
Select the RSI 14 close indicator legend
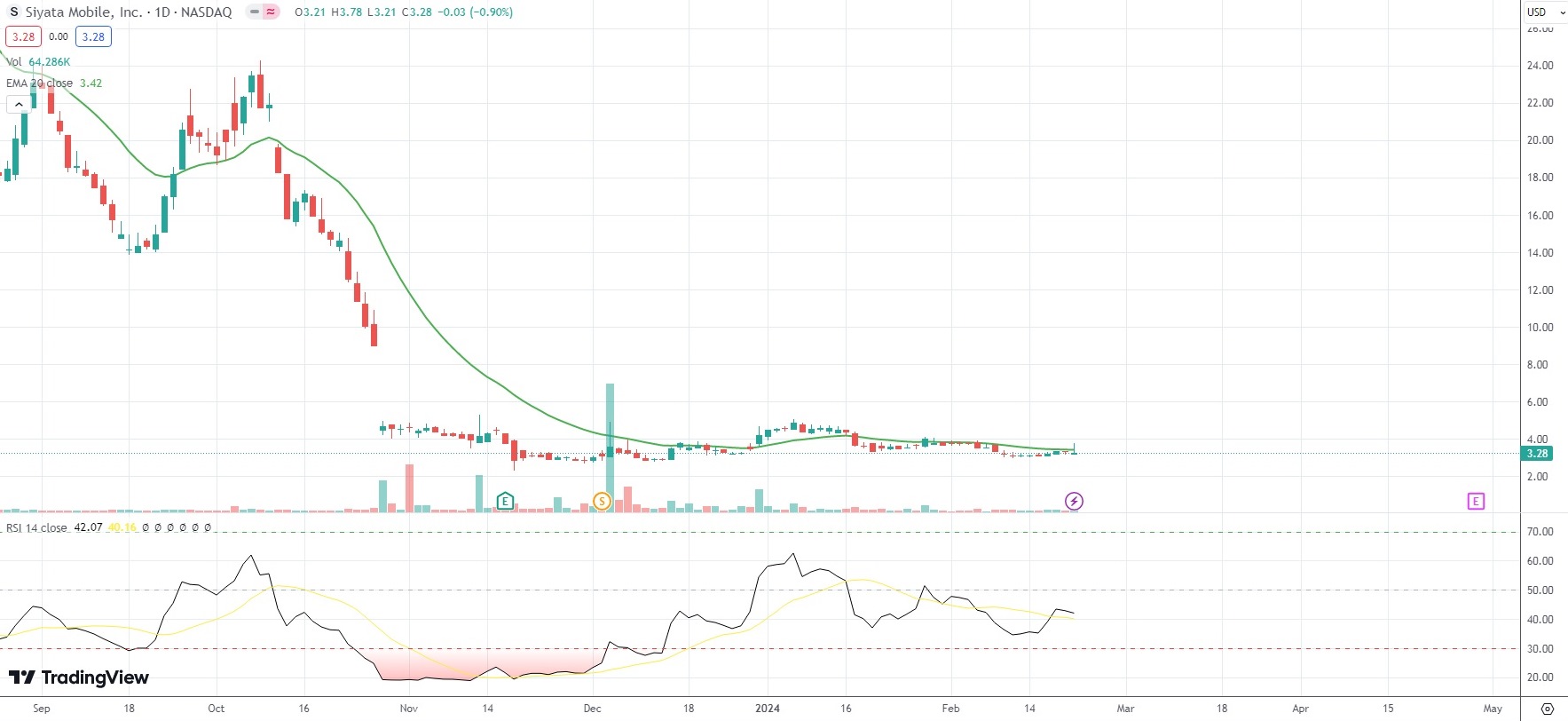tap(36, 527)
